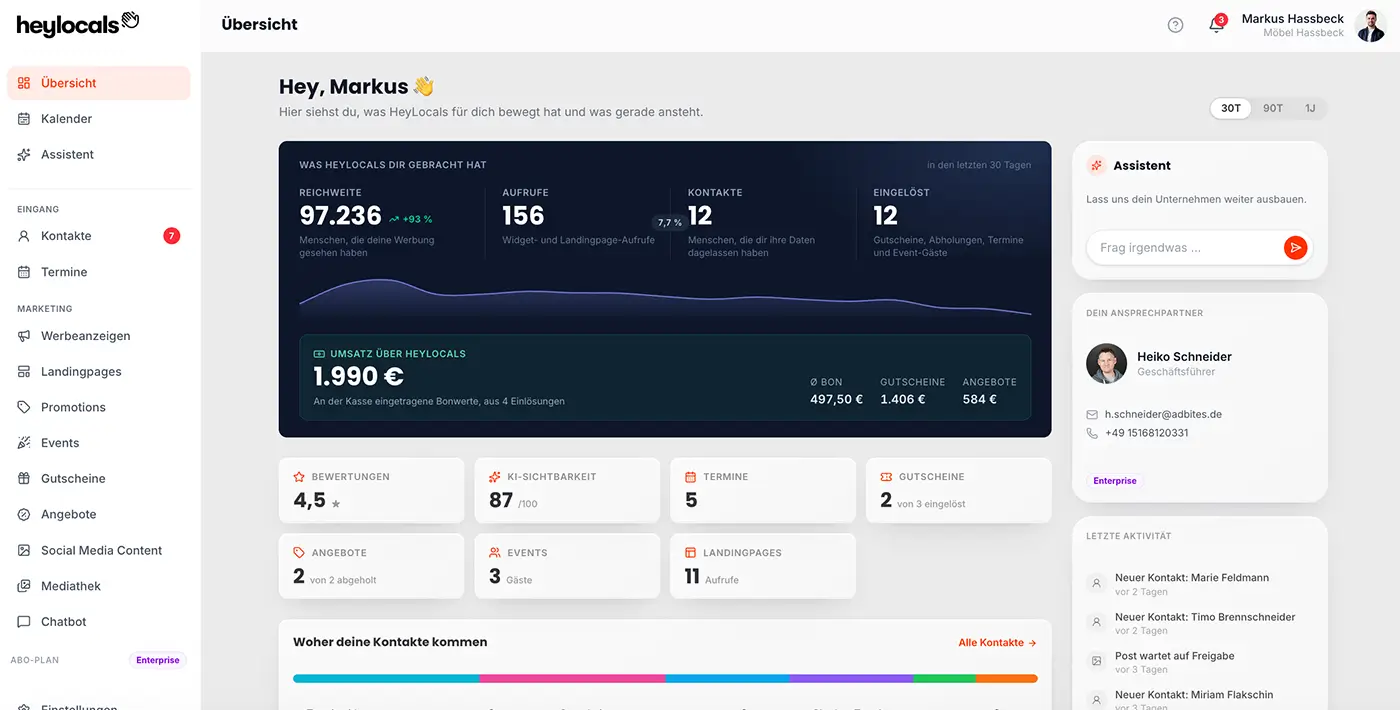Click the Gutscheine gift icon in sidebar
The width and height of the screenshot is (1400, 710).
(24, 479)
